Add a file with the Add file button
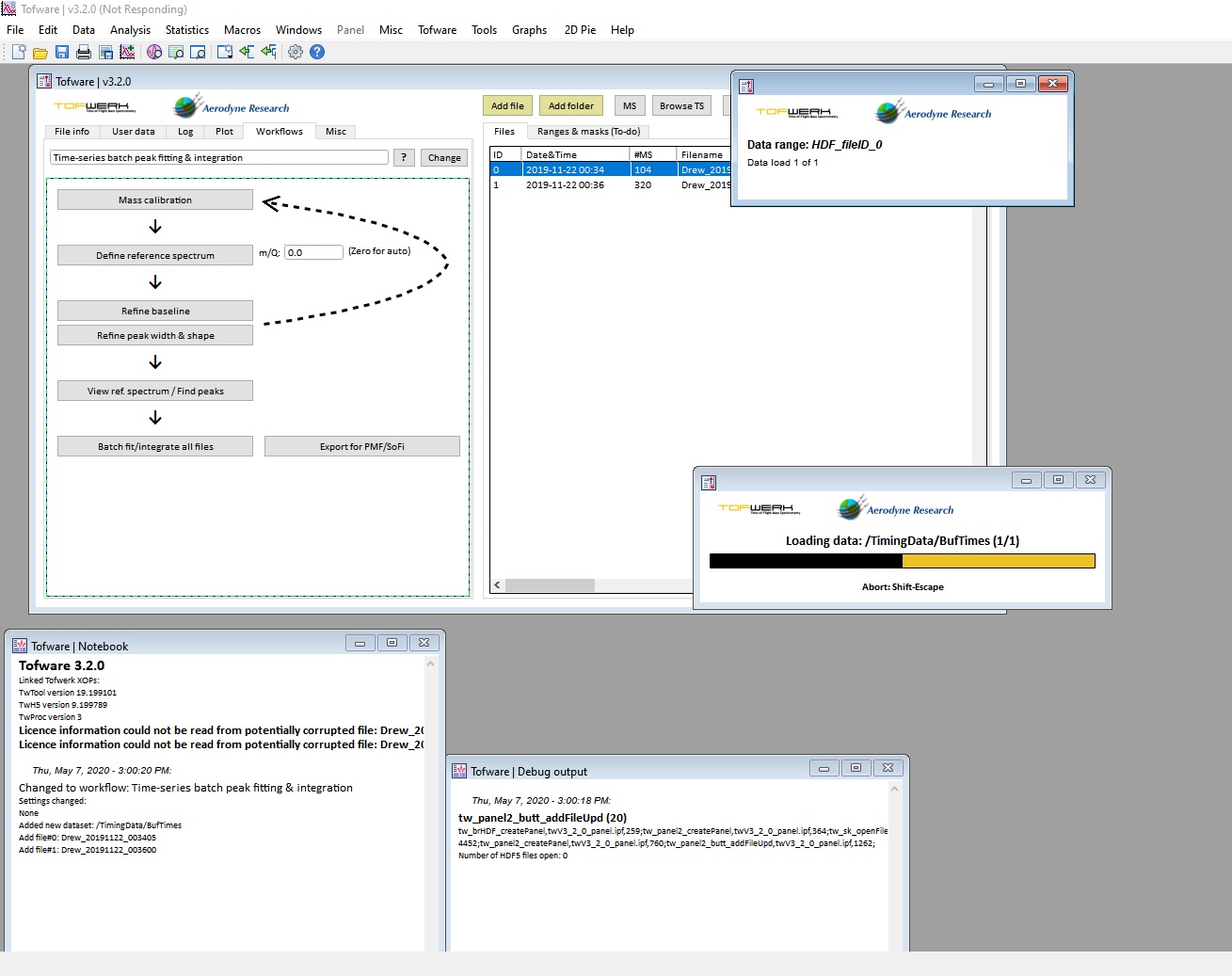This screenshot has width=1232, height=976. (x=506, y=104)
